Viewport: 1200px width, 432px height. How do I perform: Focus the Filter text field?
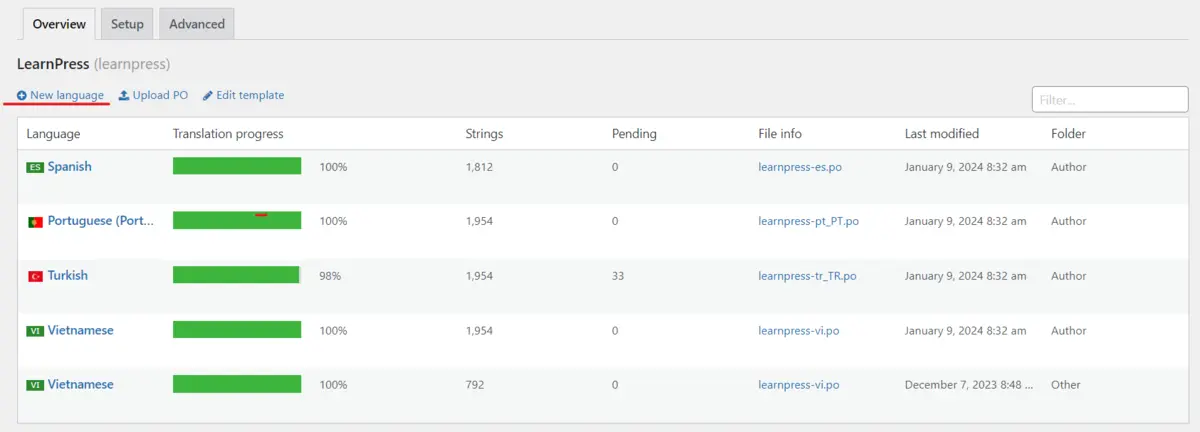tap(1096, 100)
